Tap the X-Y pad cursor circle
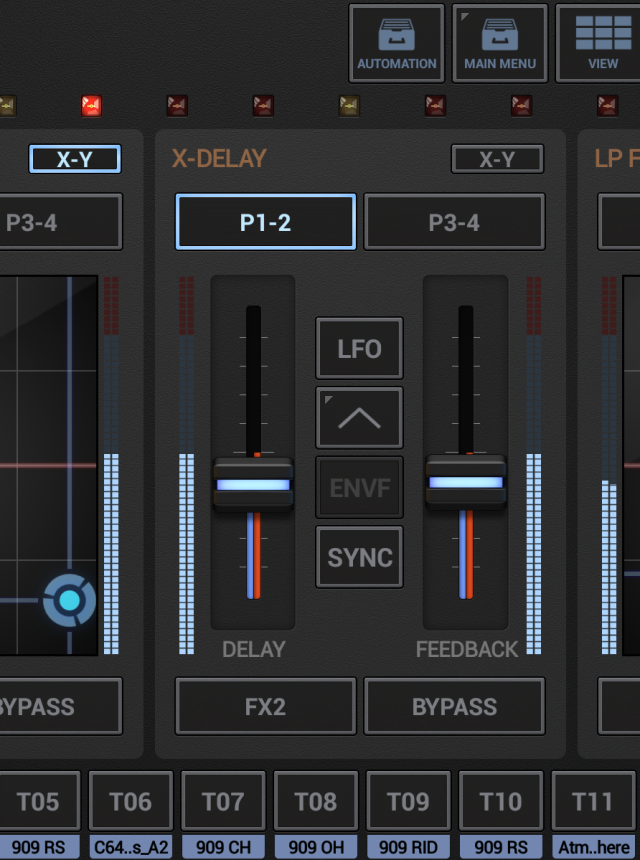The height and width of the screenshot is (860, 640). (70, 600)
